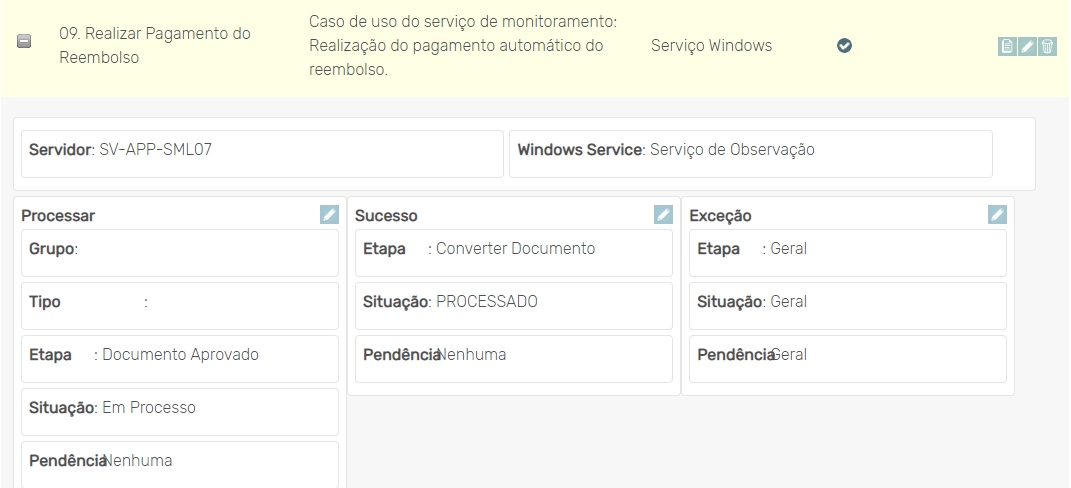Click the active status checkmark icon
This screenshot has width=1071, height=488.
pyautogui.click(x=844, y=46)
